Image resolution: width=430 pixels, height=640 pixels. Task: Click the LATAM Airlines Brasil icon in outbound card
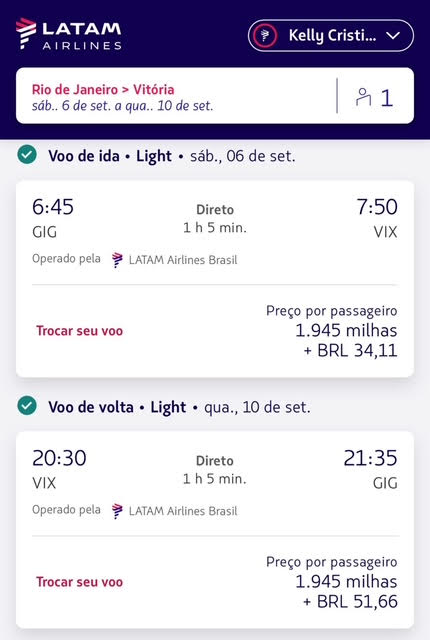(117, 260)
